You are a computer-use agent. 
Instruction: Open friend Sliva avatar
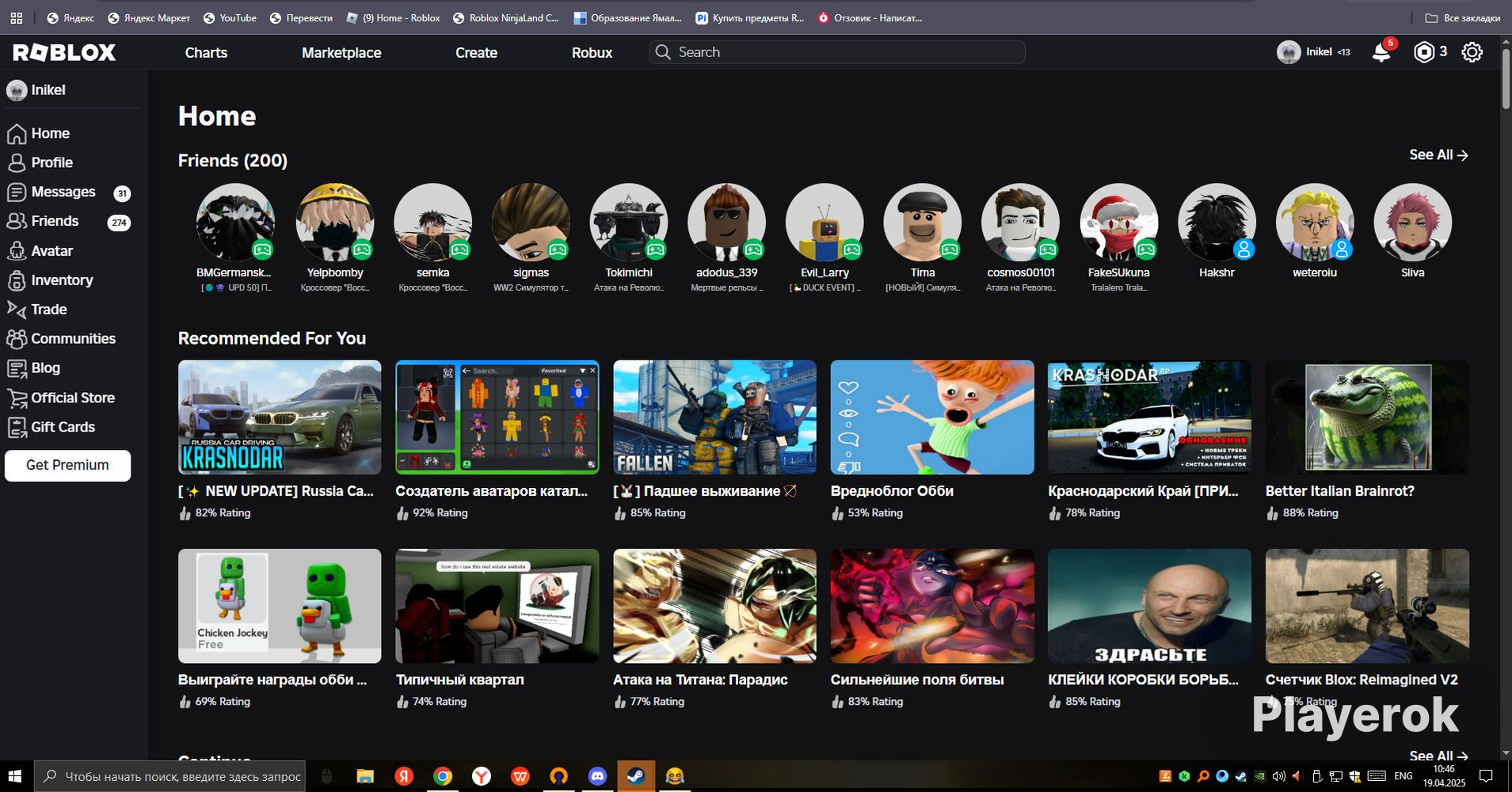click(1412, 223)
